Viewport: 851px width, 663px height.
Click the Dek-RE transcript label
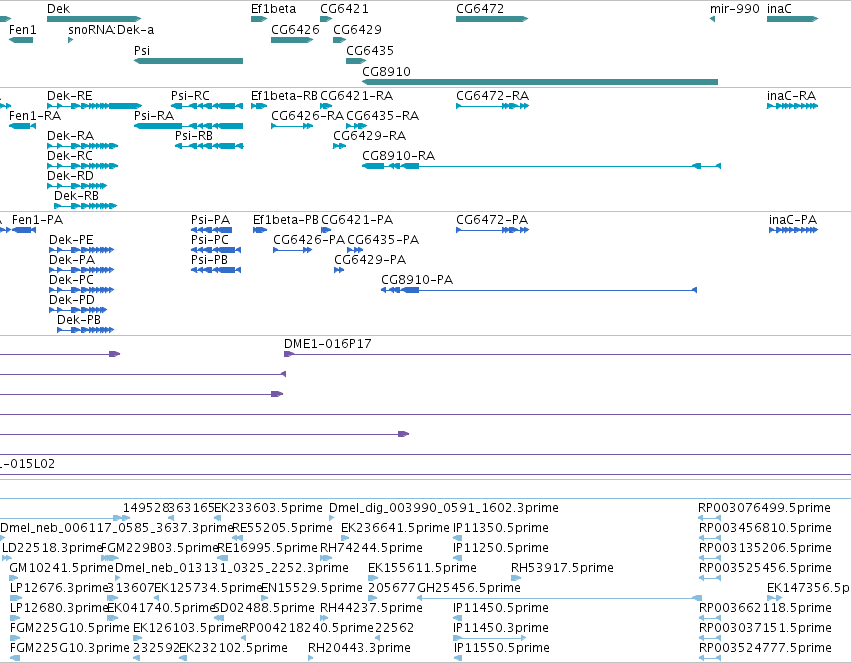pyautogui.click(x=69, y=96)
